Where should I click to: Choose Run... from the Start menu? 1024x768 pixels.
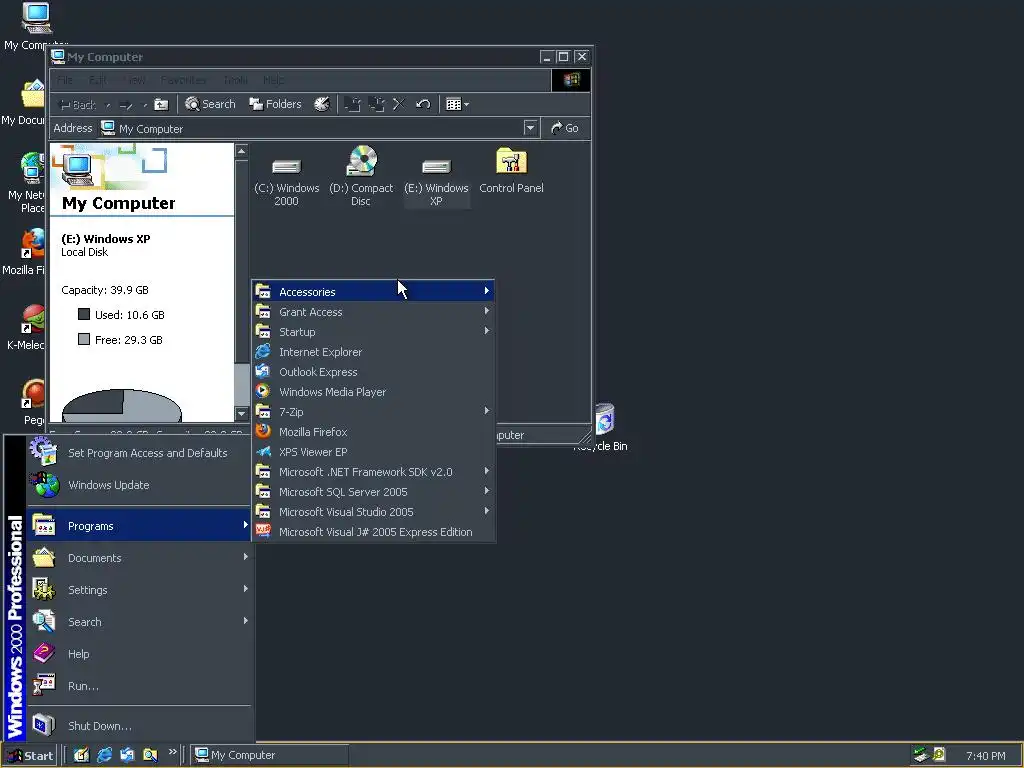pyautogui.click(x=138, y=686)
